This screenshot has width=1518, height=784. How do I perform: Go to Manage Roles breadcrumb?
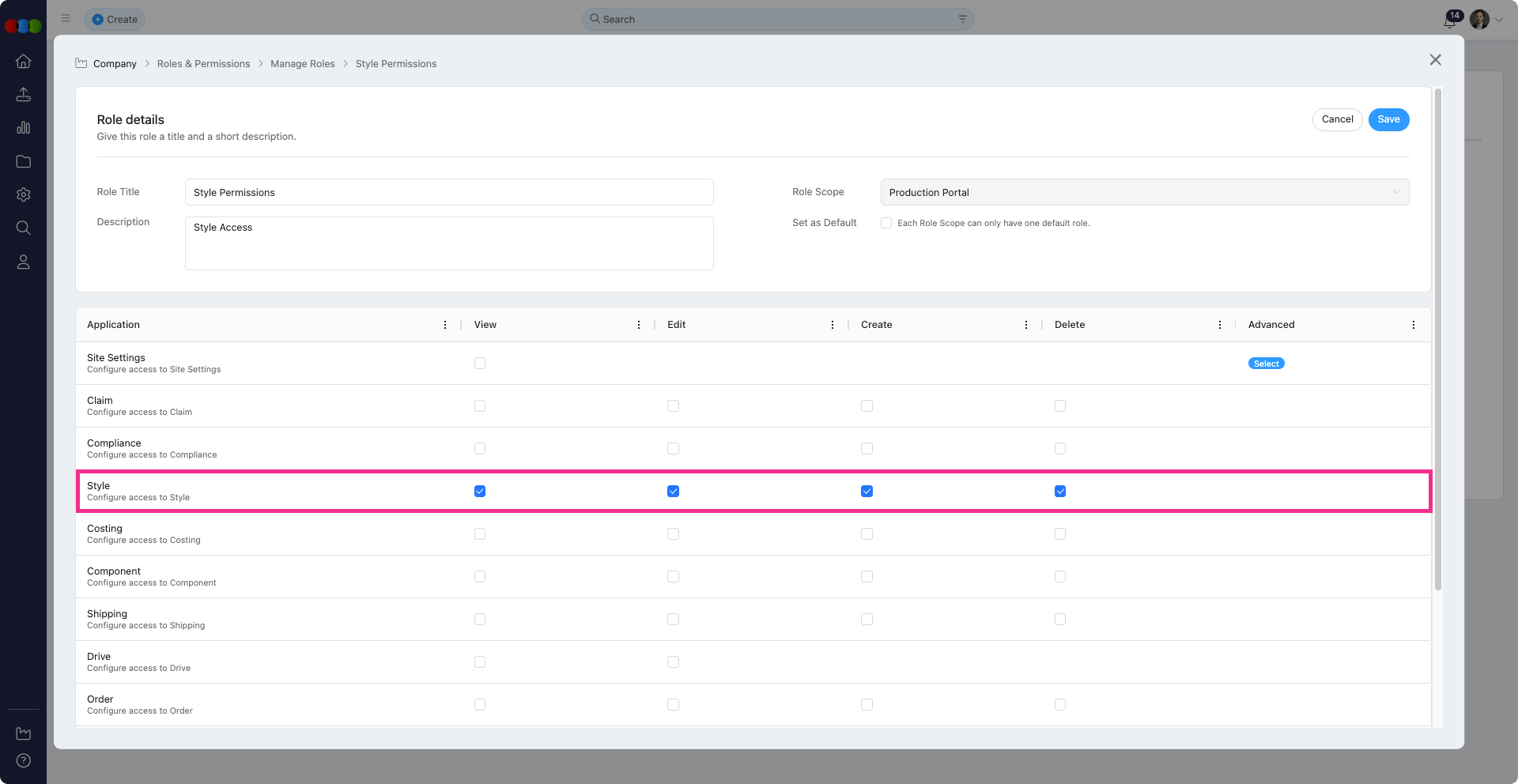(x=302, y=64)
